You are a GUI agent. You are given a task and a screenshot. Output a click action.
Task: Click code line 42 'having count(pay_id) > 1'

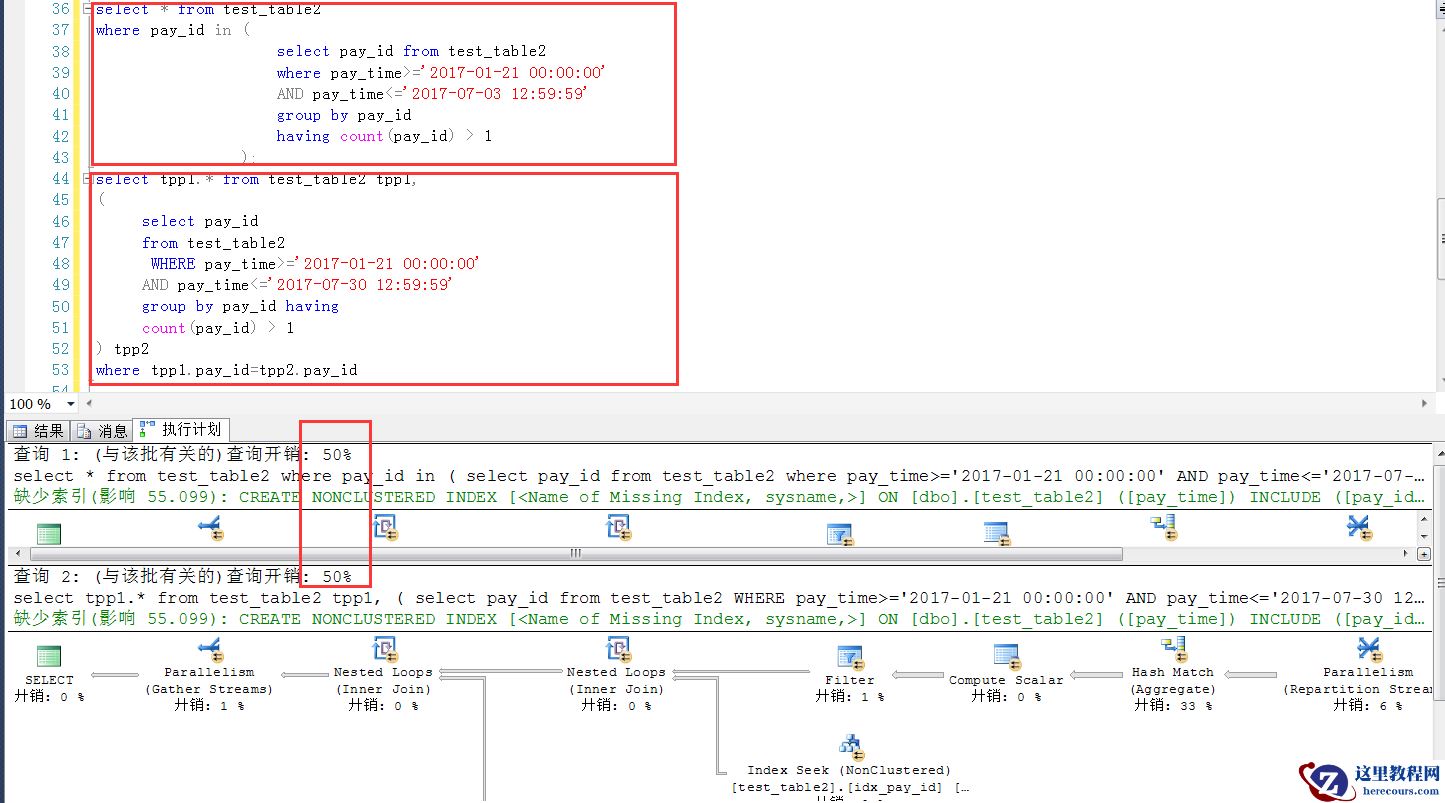[x=384, y=136]
